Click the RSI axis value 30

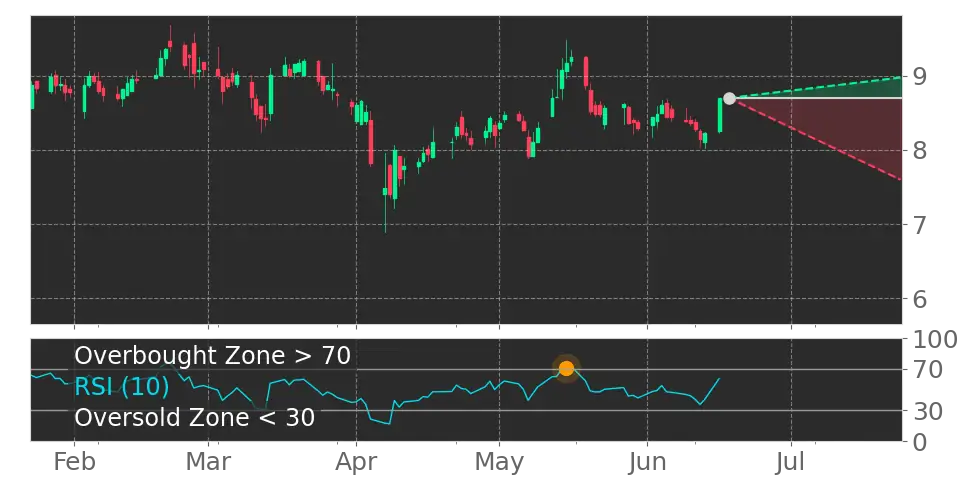pyautogui.click(x=926, y=410)
